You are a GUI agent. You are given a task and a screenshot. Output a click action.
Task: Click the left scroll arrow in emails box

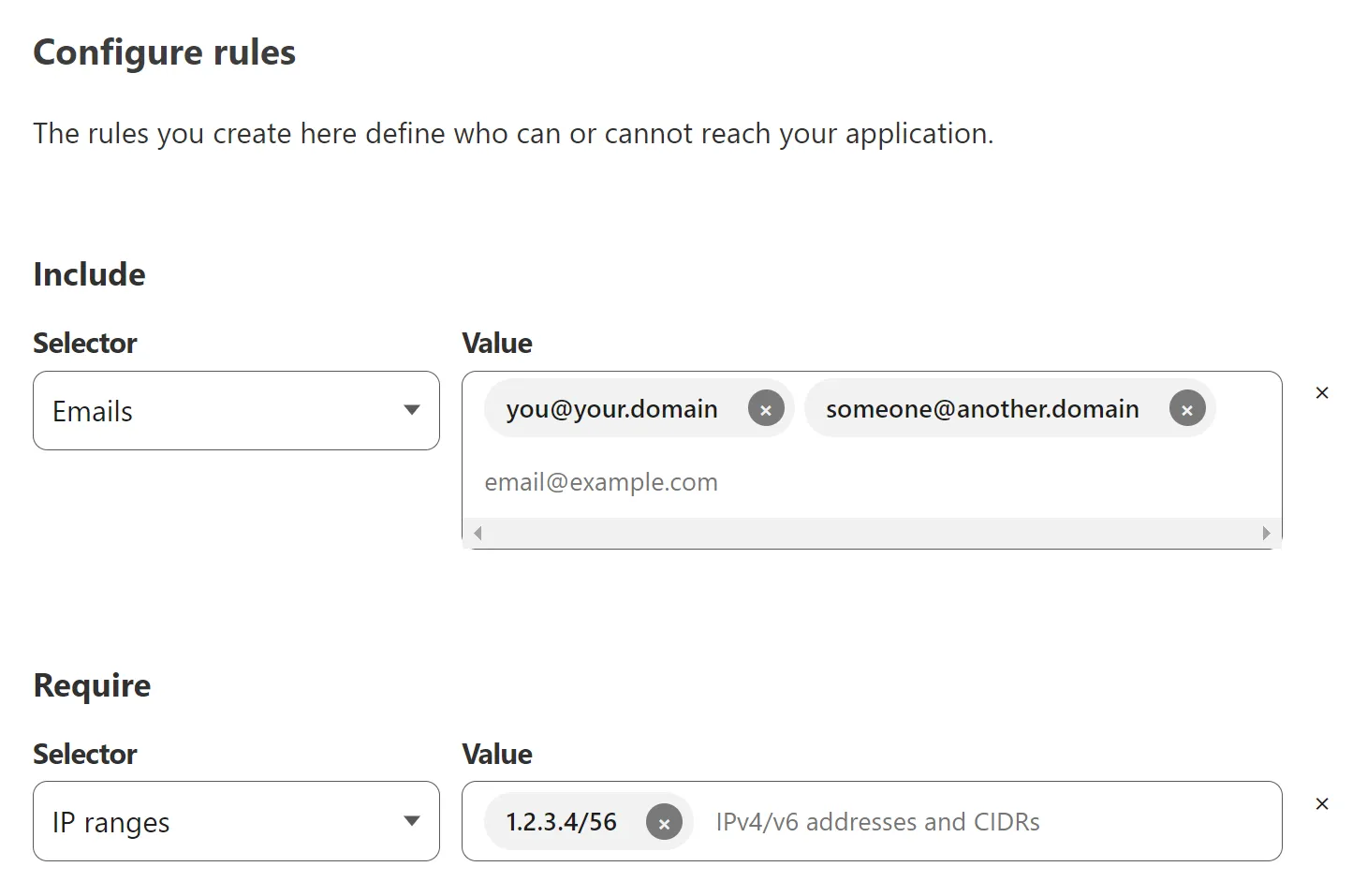pos(478,534)
